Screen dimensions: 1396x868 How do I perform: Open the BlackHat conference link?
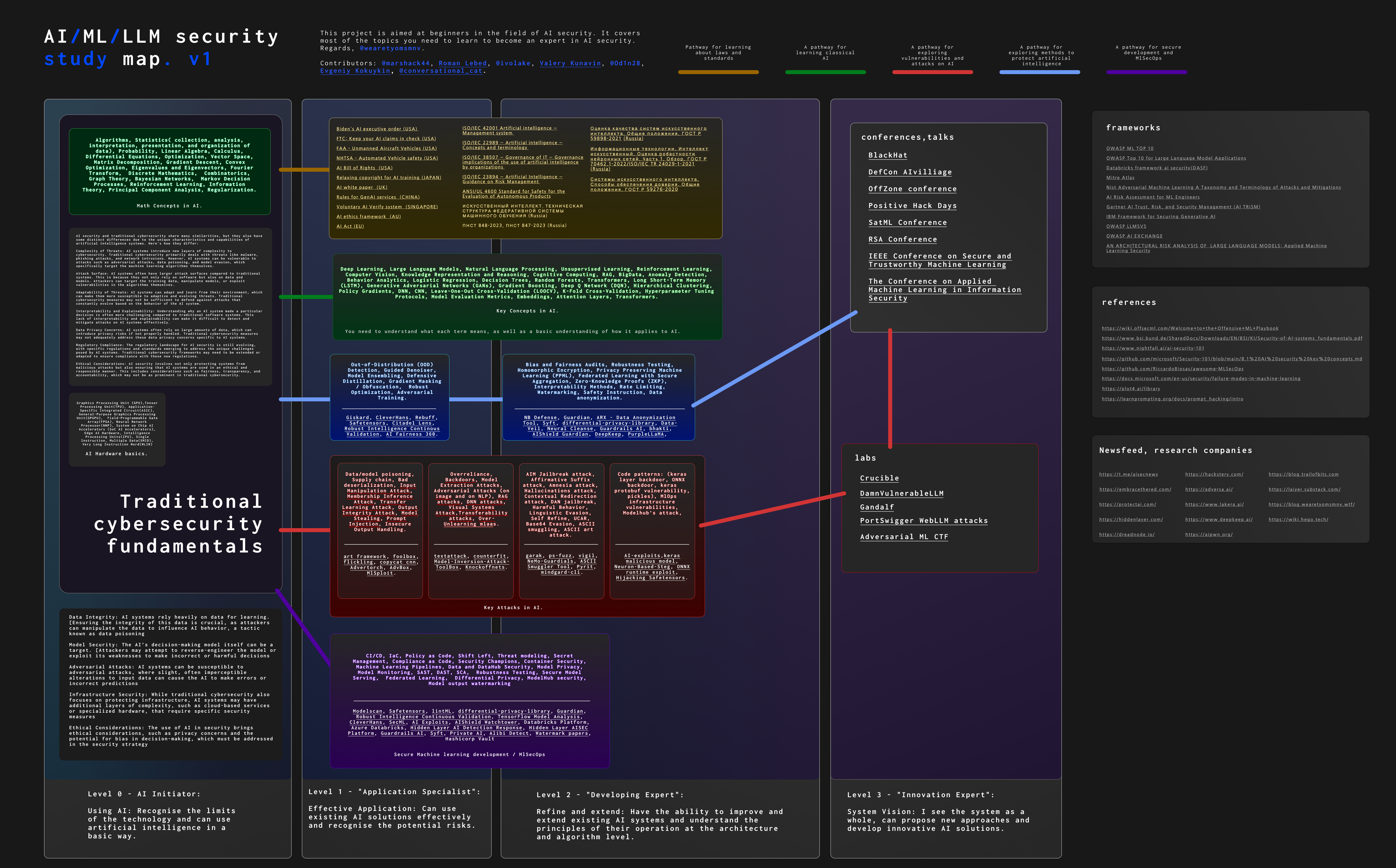[888, 155]
